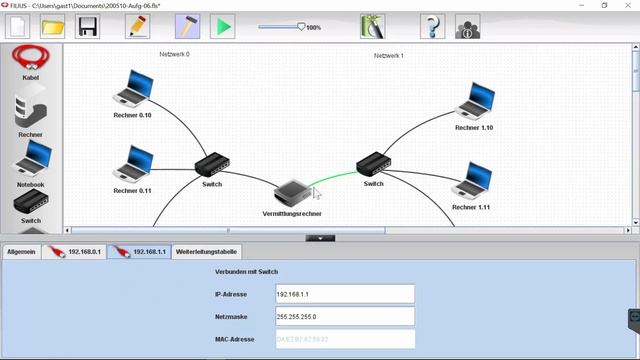Image resolution: width=640 pixels, height=360 pixels.
Task: Open the Allgemein tab
Action: click(x=21, y=252)
